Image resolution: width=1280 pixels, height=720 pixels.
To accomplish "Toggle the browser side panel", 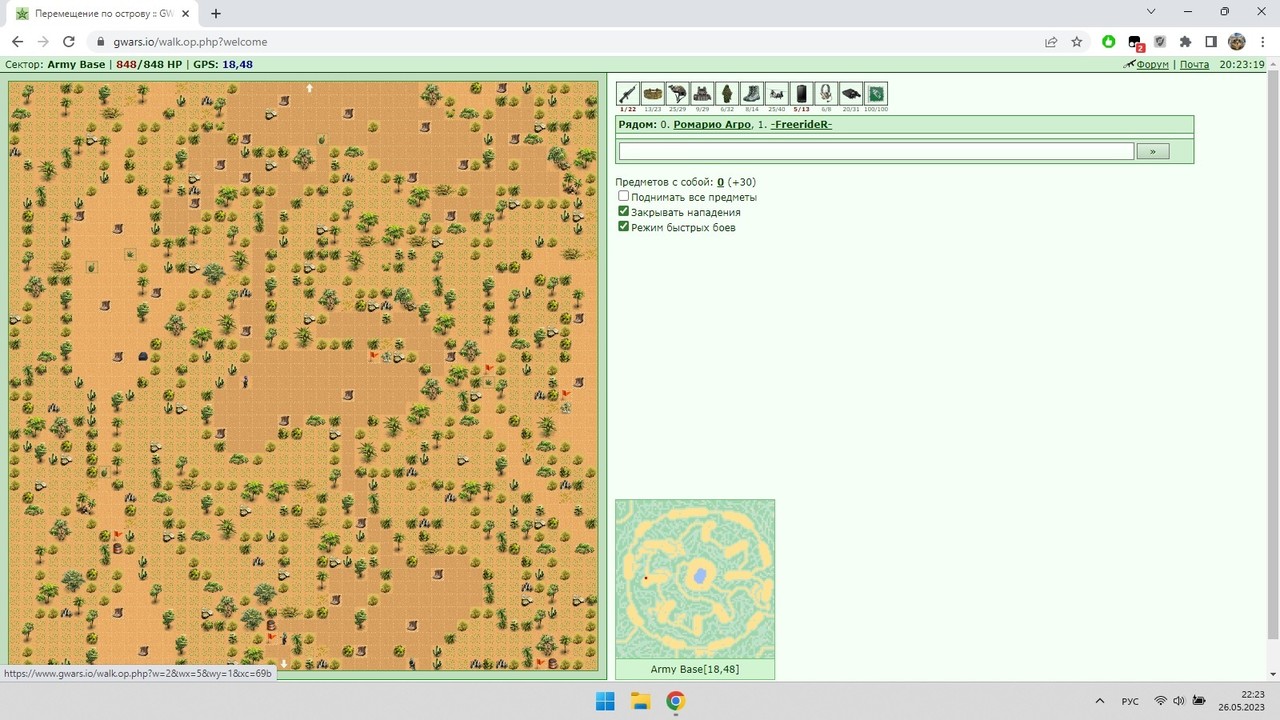I will [1211, 42].
